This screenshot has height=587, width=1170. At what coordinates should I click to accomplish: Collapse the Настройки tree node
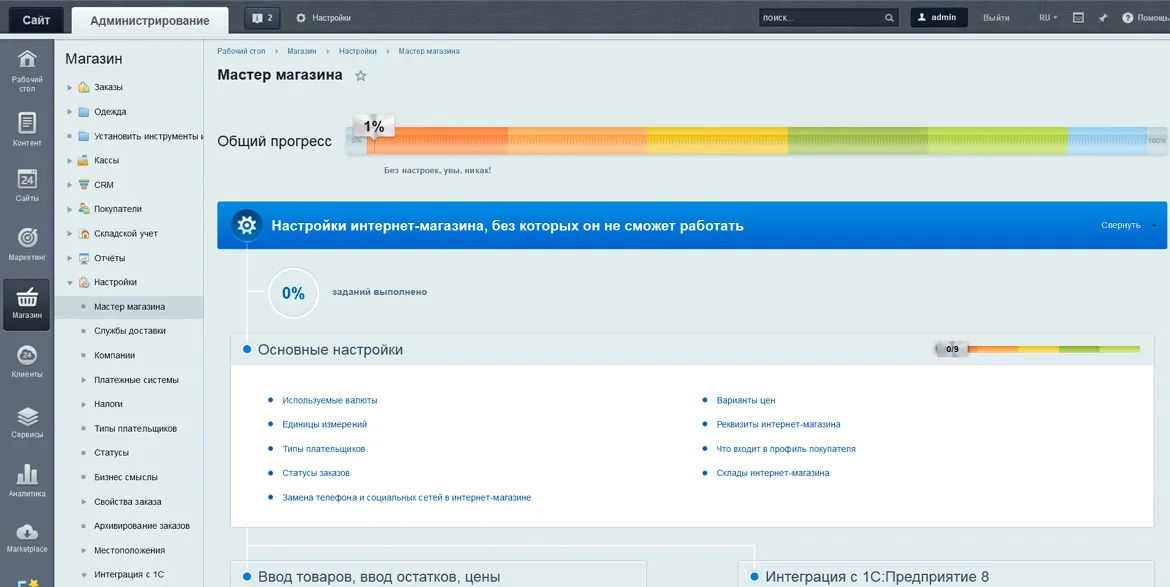(69, 283)
